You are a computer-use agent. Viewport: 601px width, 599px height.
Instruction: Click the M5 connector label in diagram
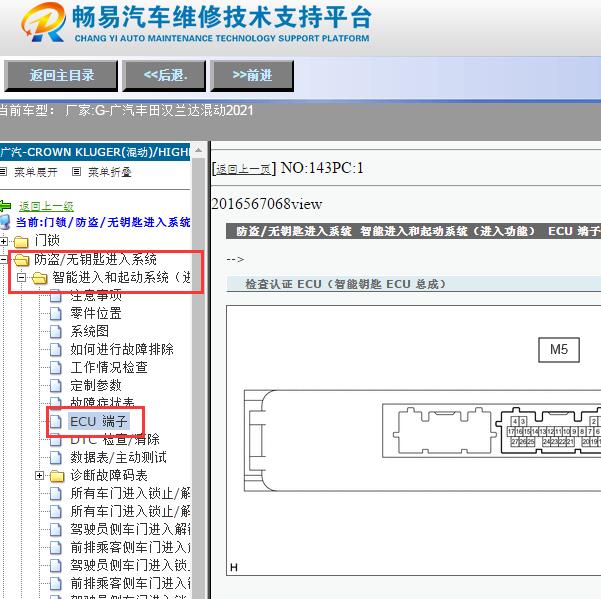point(558,349)
